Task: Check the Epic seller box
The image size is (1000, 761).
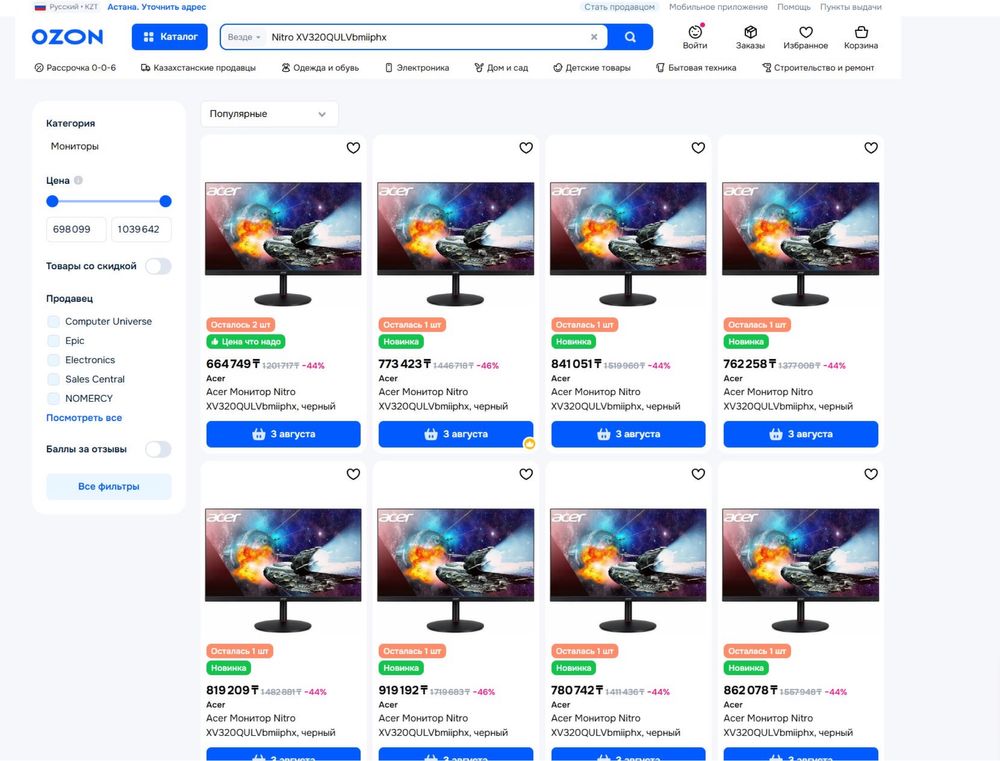Action: [x=54, y=341]
